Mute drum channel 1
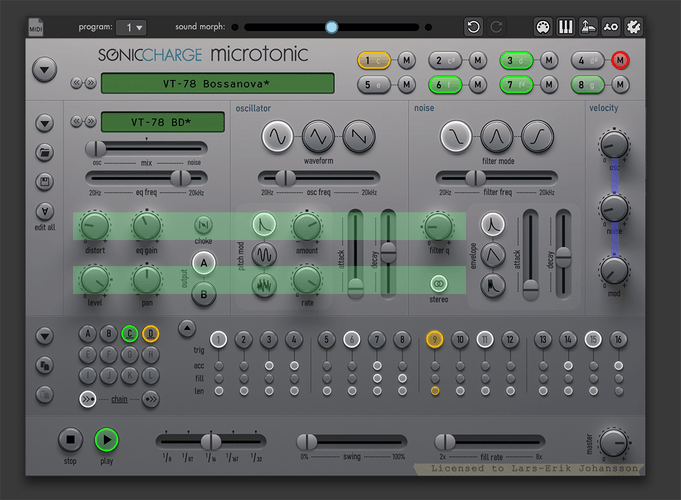 (x=407, y=60)
